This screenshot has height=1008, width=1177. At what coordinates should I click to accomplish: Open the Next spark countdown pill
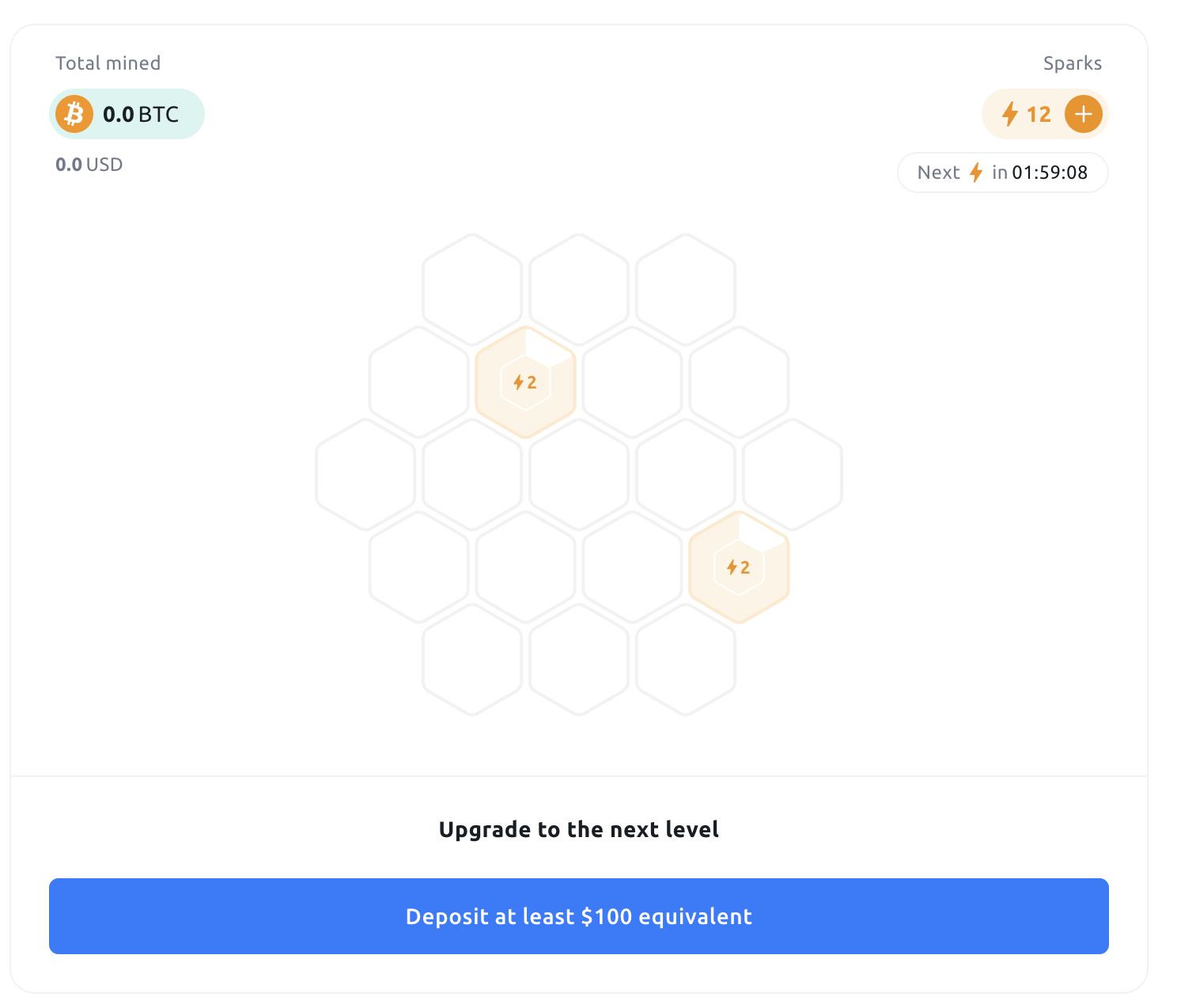(1002, 172)
